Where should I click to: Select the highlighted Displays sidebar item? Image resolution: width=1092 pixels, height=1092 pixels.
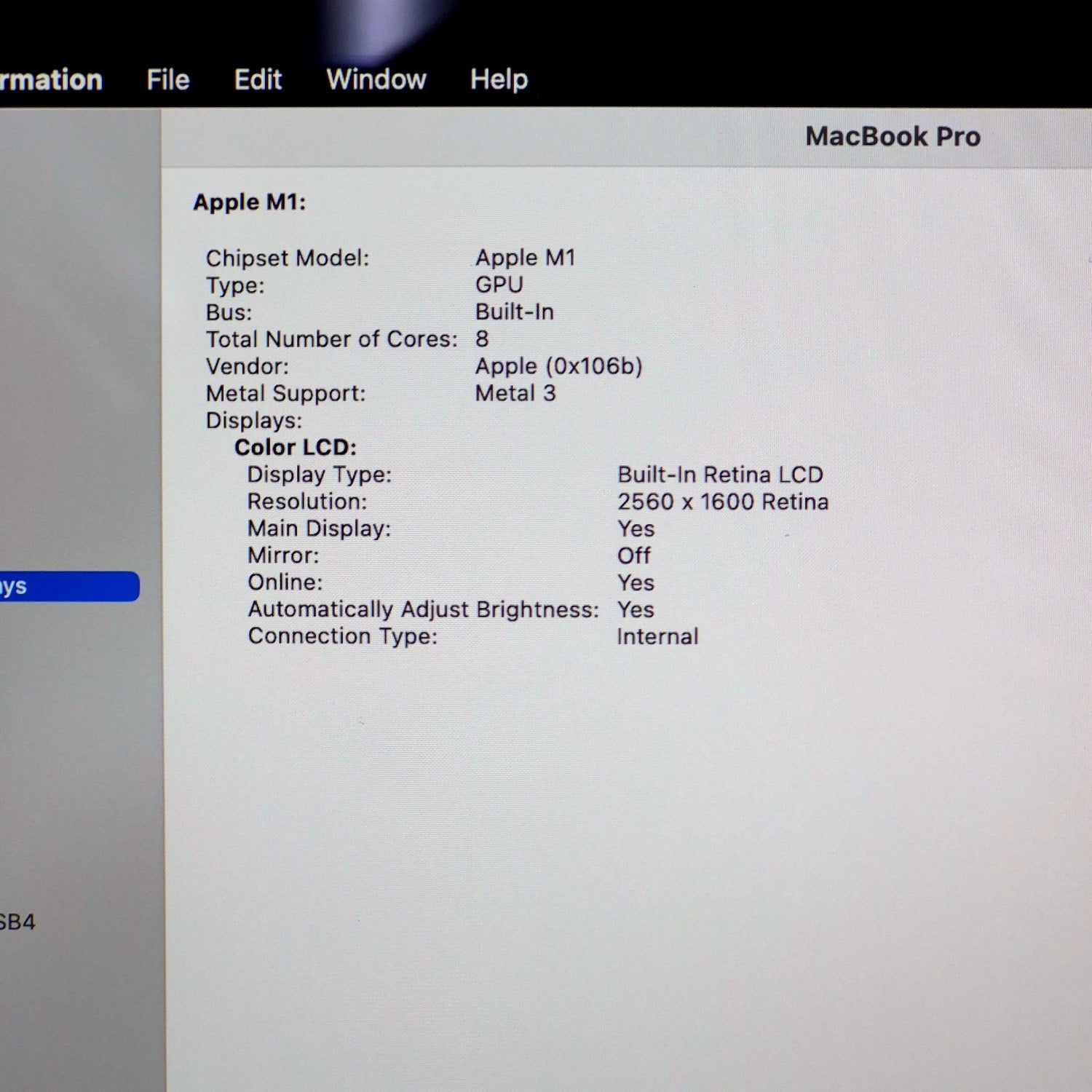click(66, 586)
